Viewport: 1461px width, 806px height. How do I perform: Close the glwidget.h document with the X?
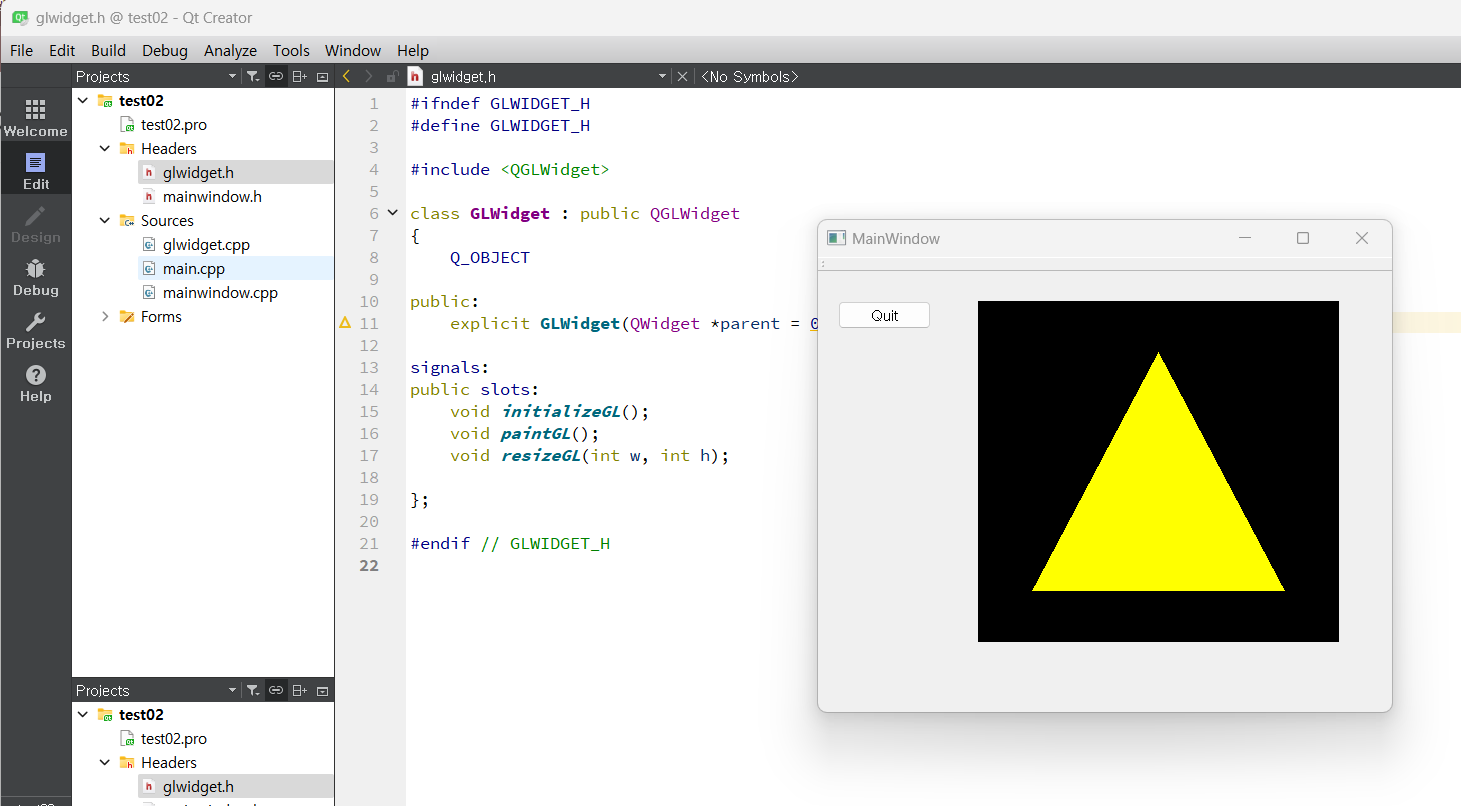pos(682,76)
